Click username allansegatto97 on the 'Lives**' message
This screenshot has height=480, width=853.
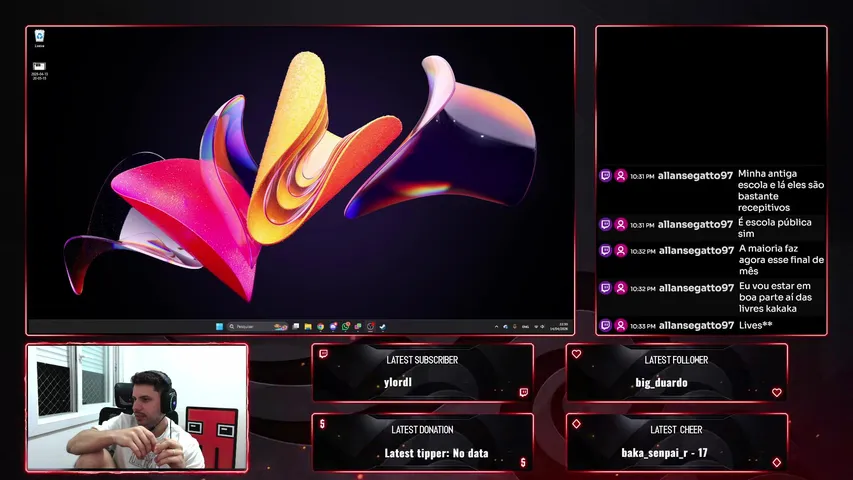696,325
